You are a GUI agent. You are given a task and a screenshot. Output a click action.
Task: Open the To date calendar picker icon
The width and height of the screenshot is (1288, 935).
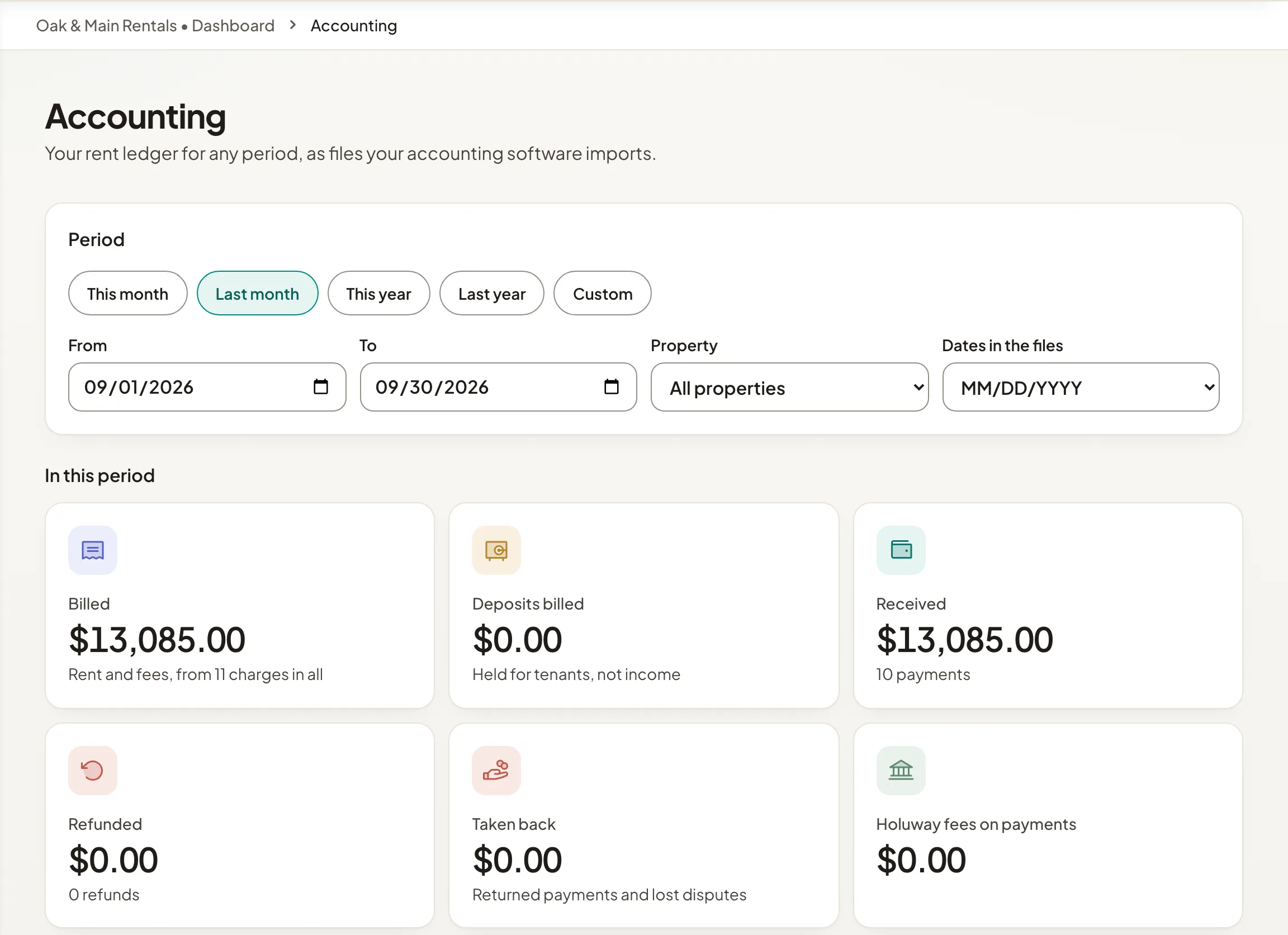(612, 387)
